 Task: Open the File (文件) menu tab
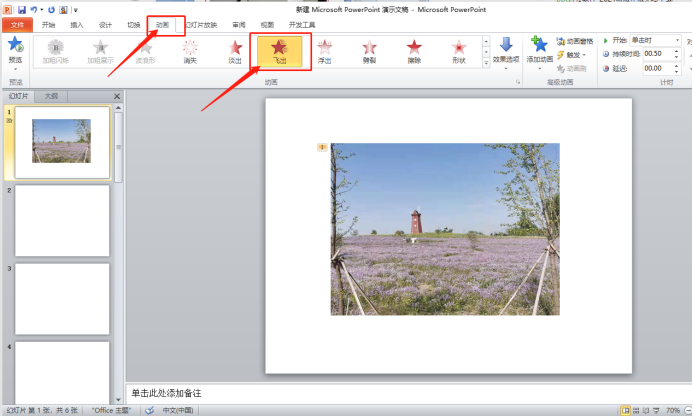pyautogui.click(x=17, y=24)
